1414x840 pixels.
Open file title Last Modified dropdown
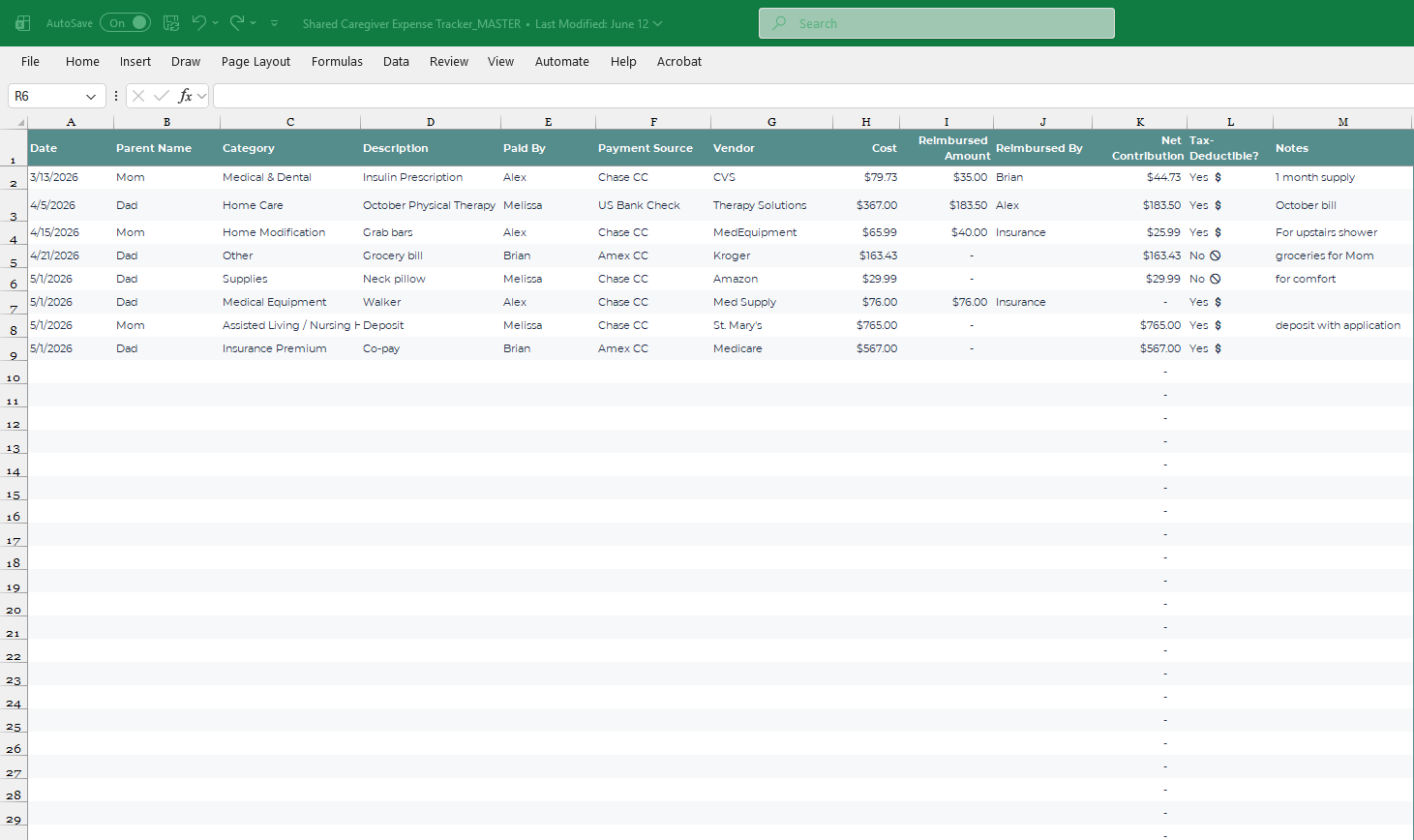click(x=658, y=23)
